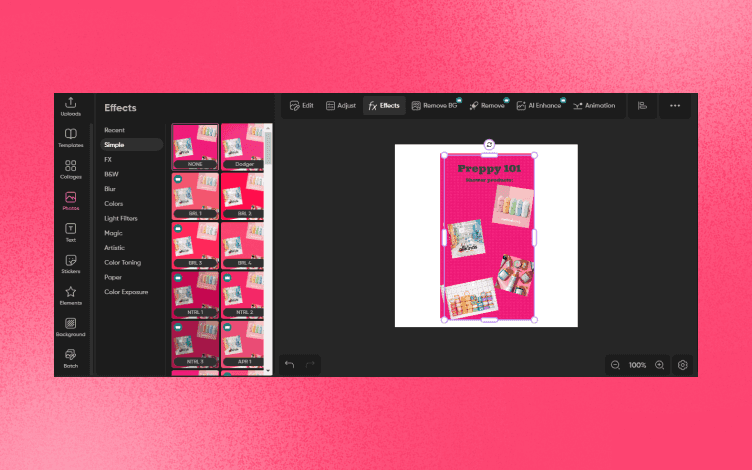Select the Blur effects category
Viewport: 752px width, 470px height.
pyautogui.click(x=110, y=189)
